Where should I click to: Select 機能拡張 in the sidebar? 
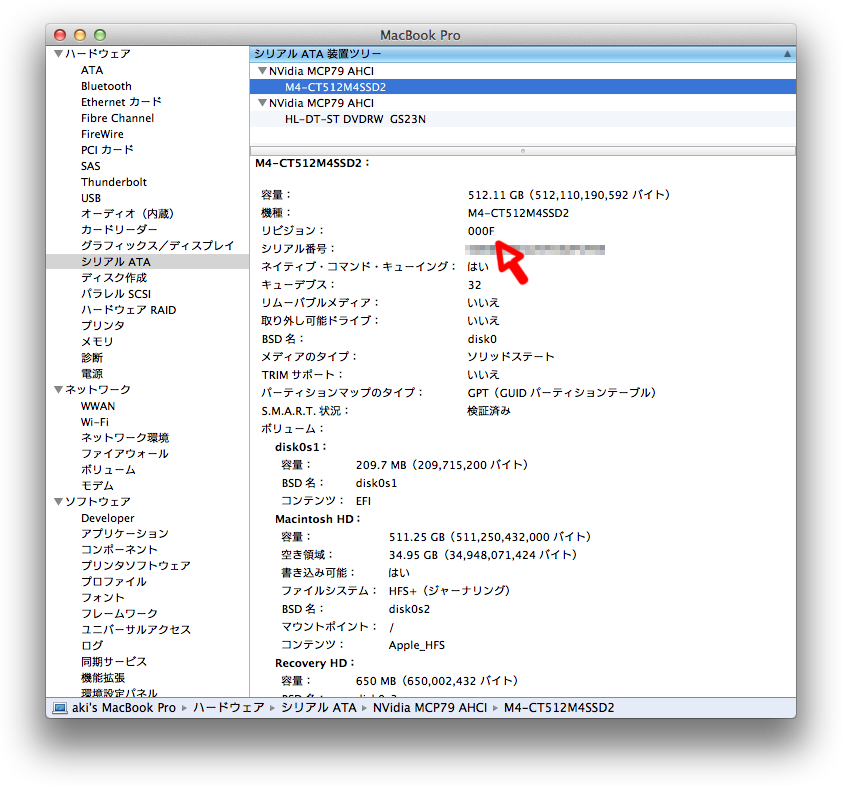click(103, 678)
